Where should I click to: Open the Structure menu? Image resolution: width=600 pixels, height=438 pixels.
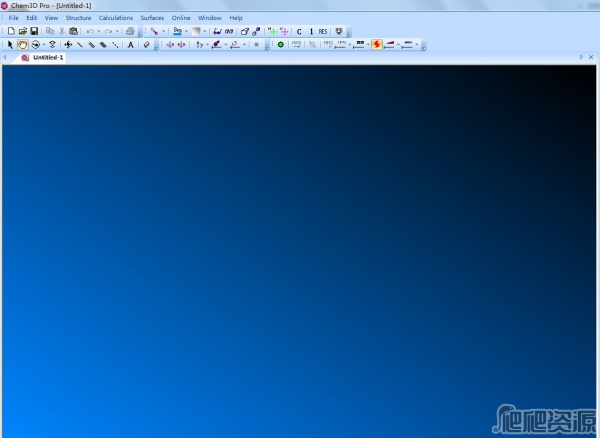pos(78,18)
